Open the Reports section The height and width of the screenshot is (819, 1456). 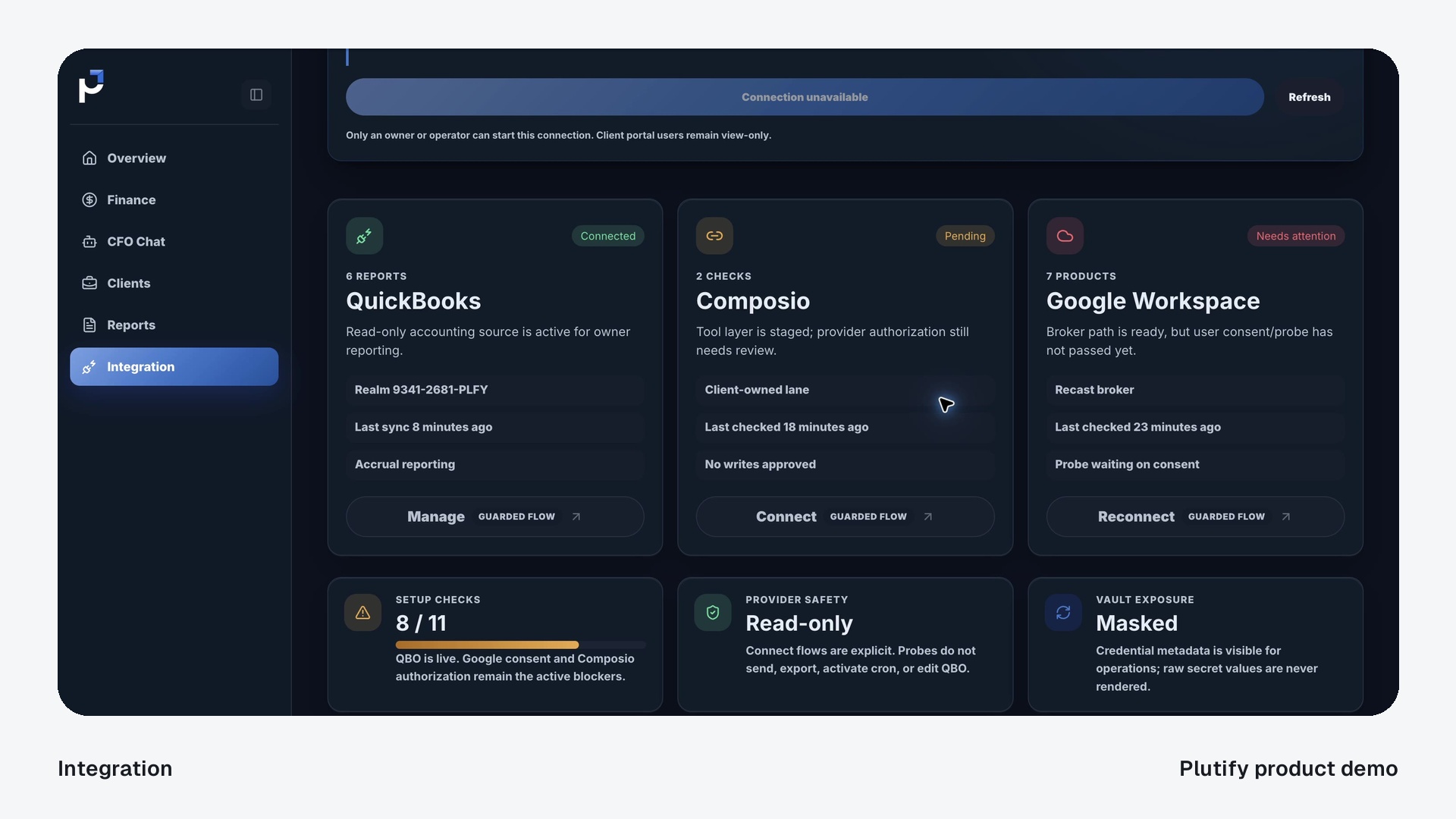[x=174, y=325]
